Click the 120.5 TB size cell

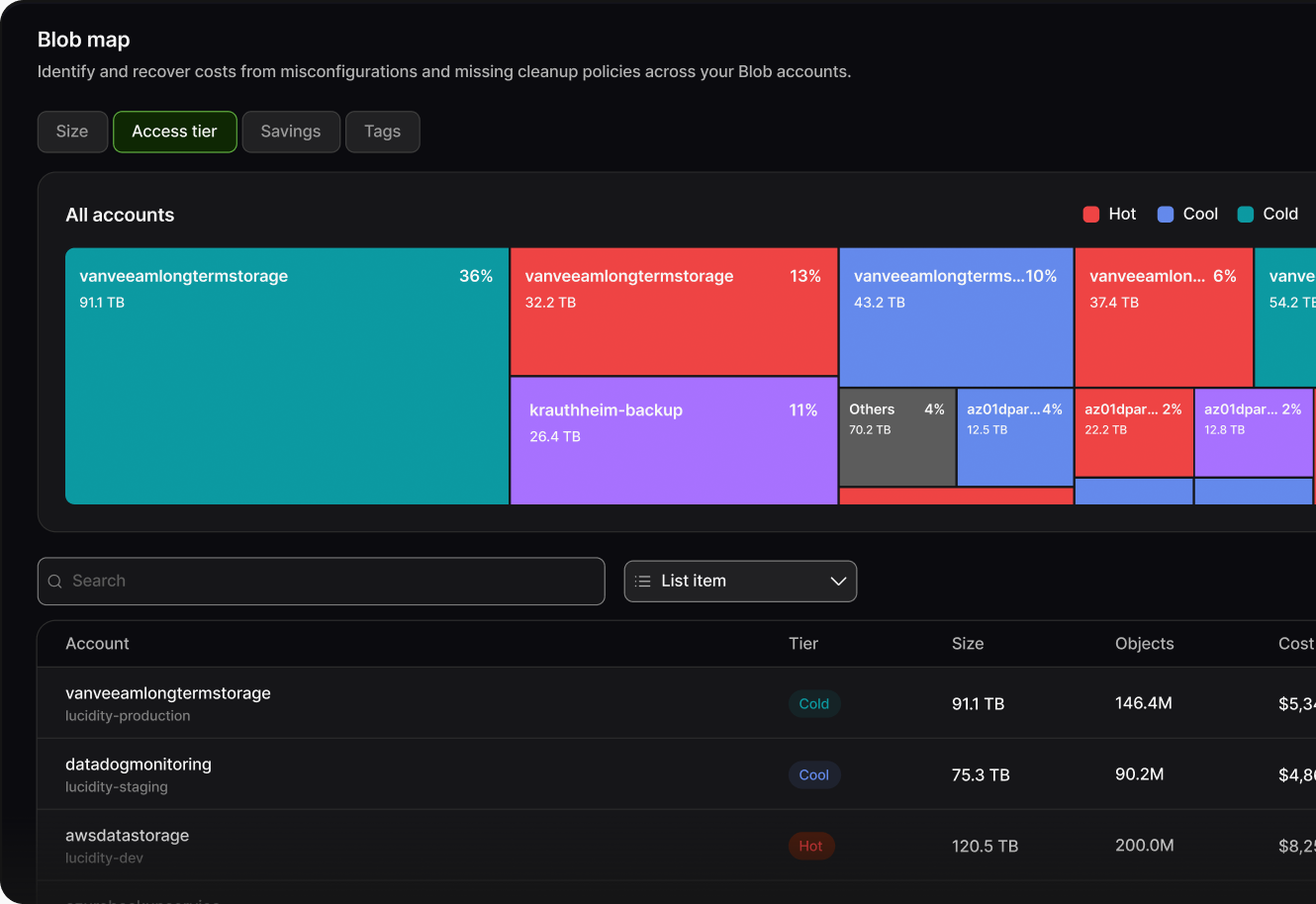[x=985, y=847]
